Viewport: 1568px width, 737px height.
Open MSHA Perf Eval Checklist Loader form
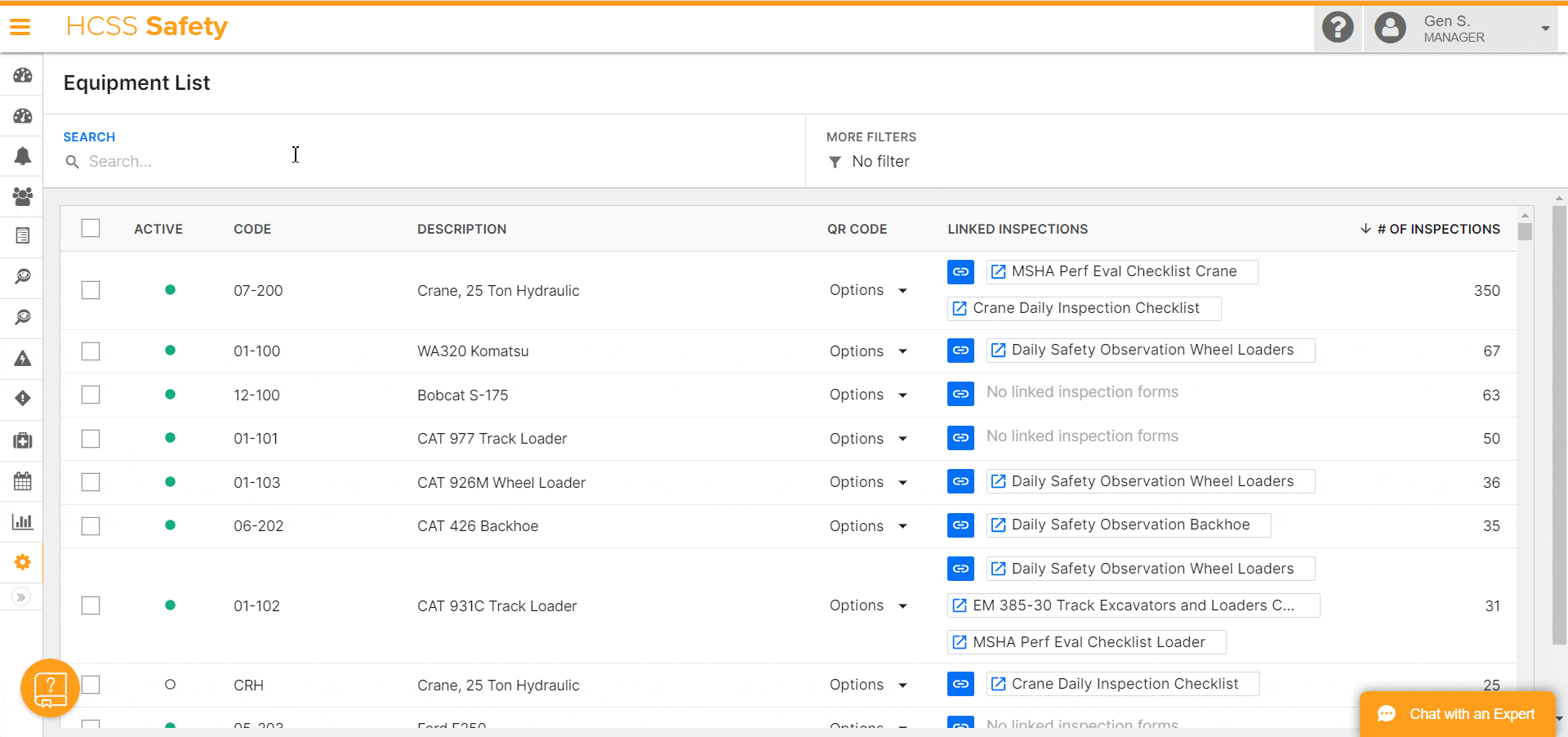(x=1087, y=642)
